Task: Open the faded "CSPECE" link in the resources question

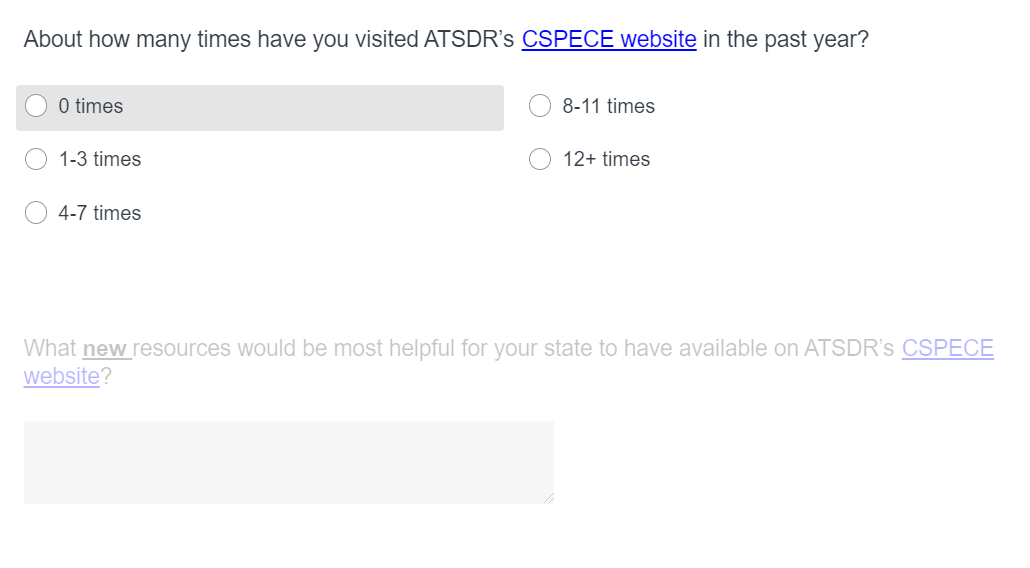Action: coord(947,348)
